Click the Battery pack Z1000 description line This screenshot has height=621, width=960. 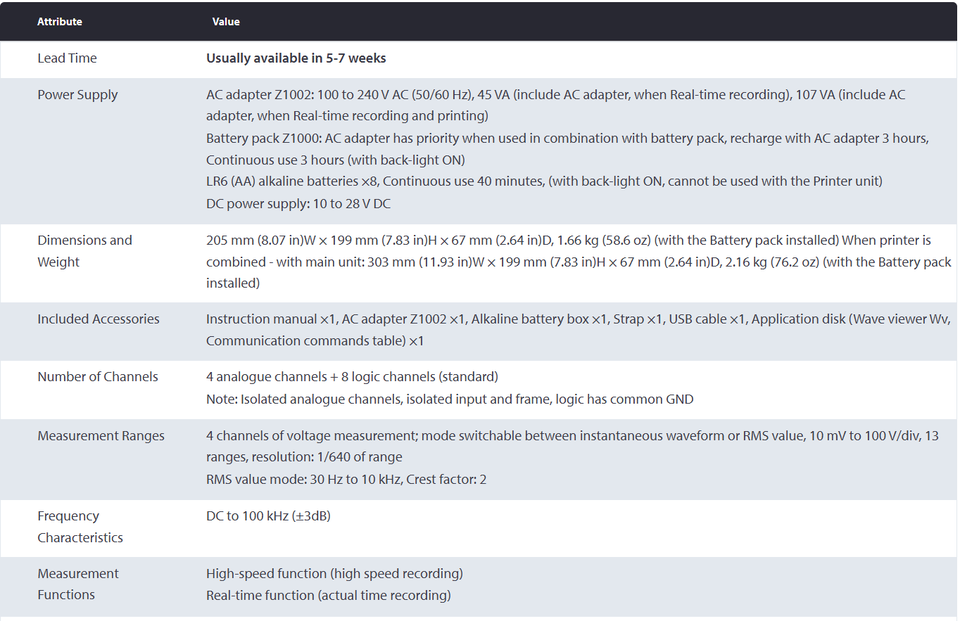coord(568,149)
